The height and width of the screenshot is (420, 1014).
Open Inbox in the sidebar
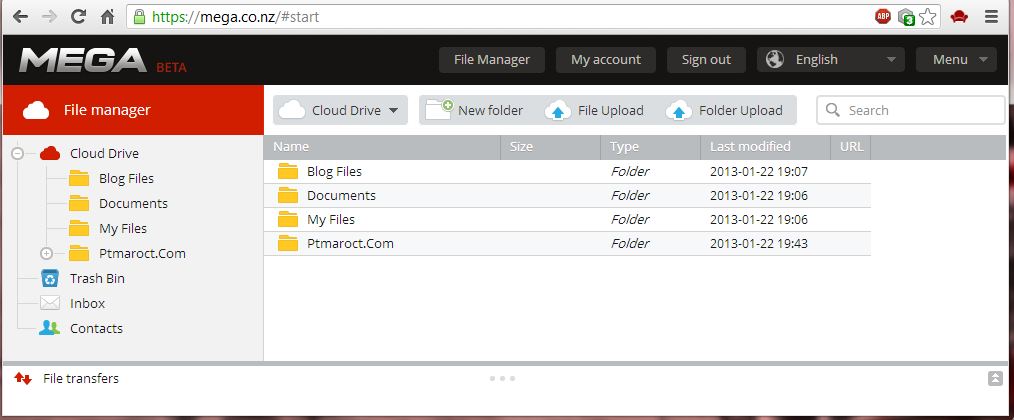[x=87, y=304]
